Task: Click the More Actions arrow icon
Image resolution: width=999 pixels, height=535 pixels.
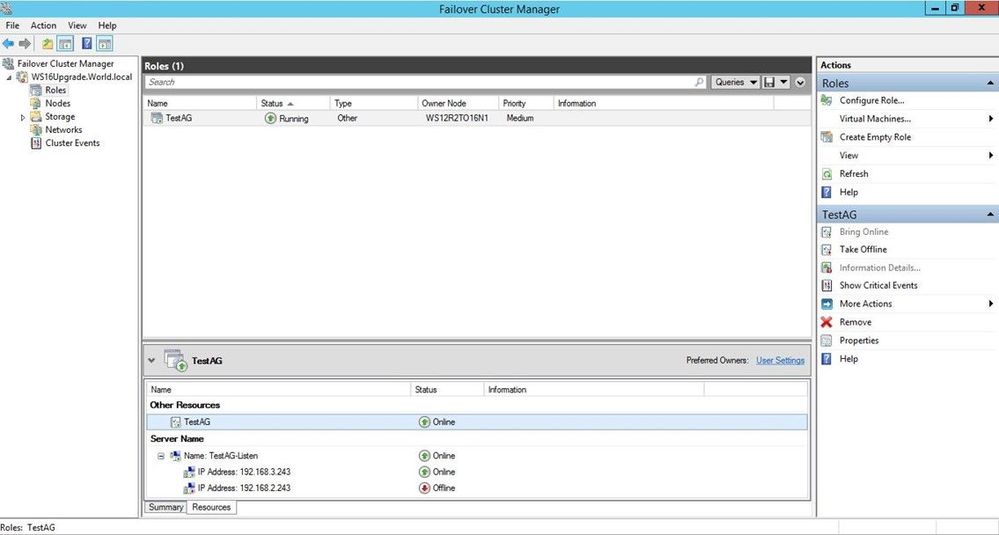Action: pyautogui.click(x=826, y=304)
